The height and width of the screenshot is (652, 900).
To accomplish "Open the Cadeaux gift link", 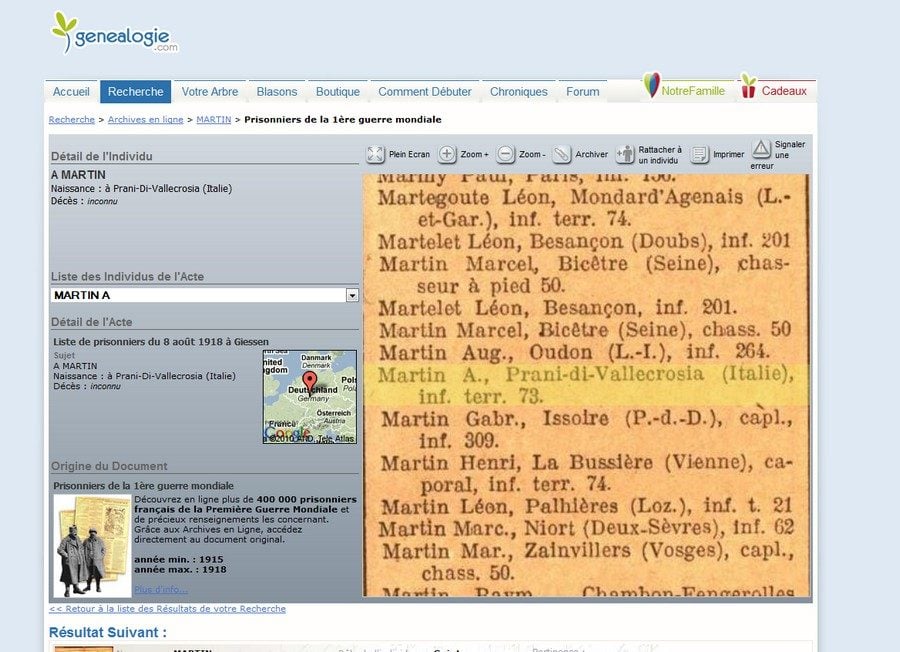I will pos(775,90).
